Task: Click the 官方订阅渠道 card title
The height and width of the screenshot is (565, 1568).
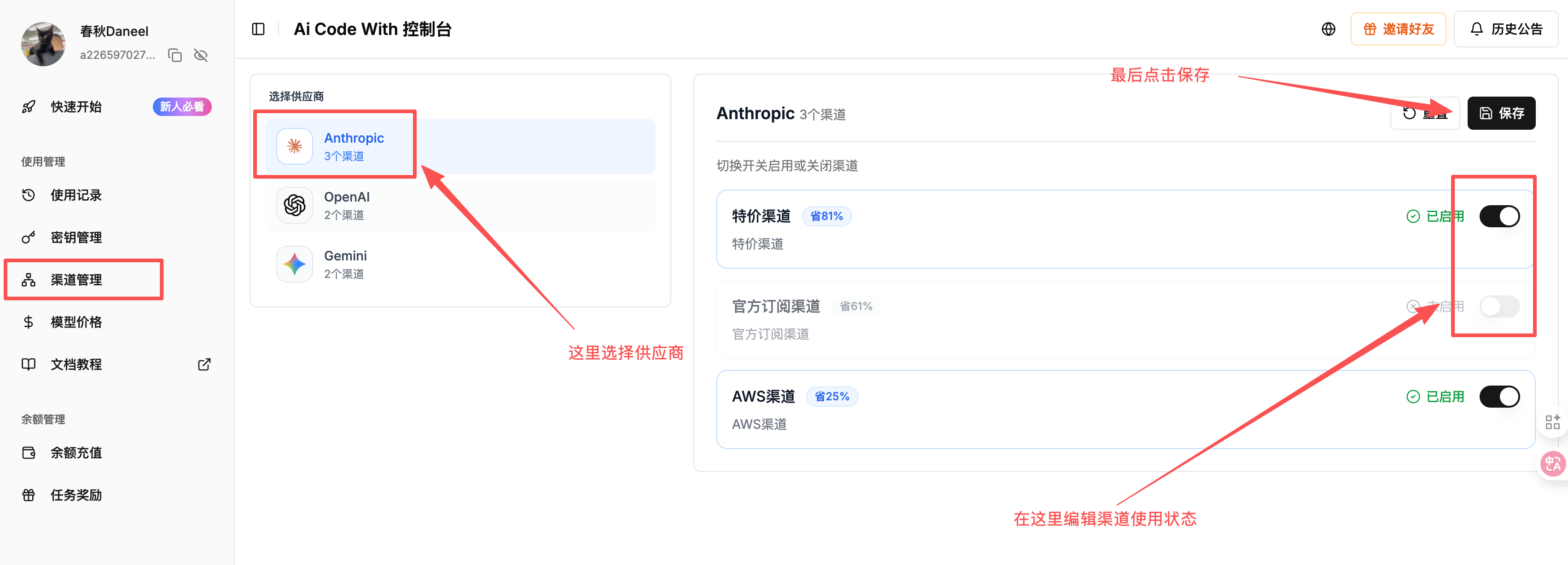Action: pos(776,306)
